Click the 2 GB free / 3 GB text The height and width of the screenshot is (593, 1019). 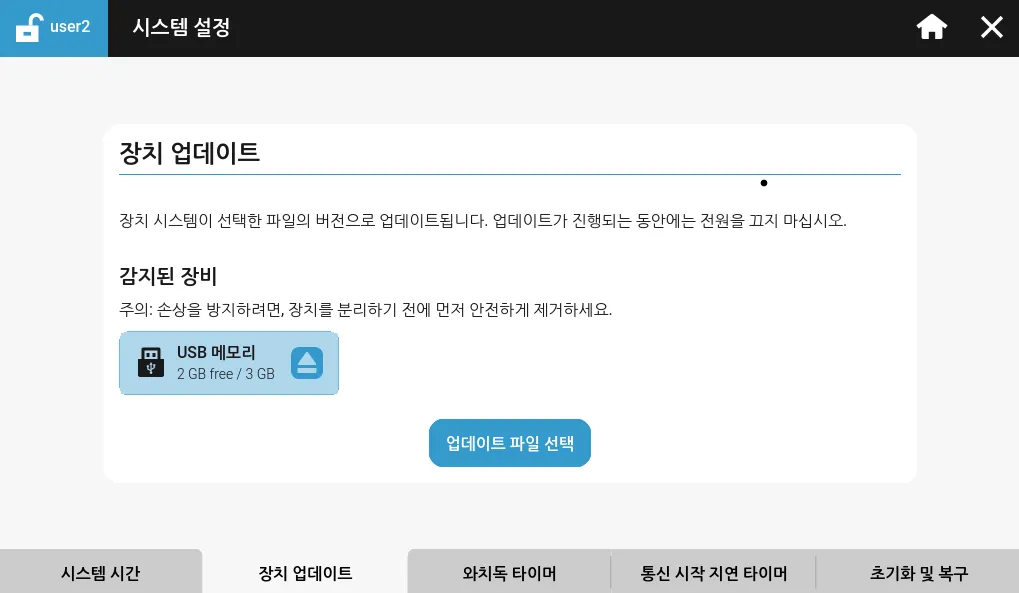point(225,374)
